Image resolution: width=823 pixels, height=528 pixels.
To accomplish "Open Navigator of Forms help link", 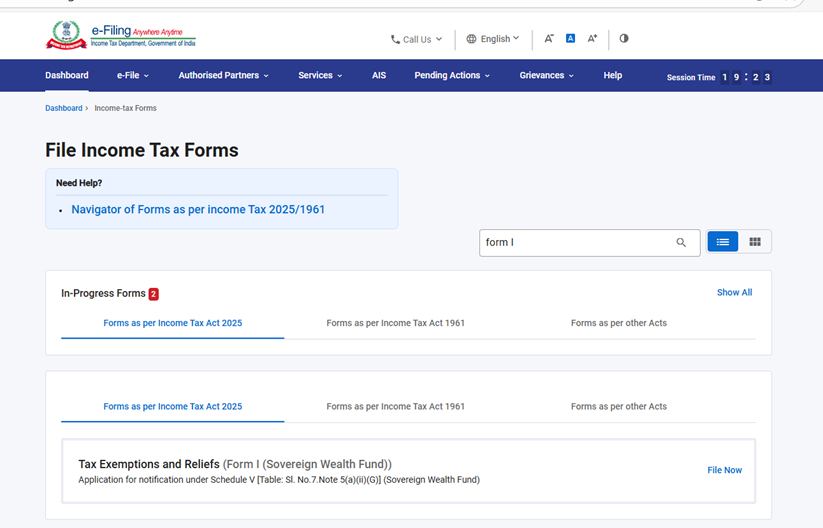I will click(x=198, y=210).
